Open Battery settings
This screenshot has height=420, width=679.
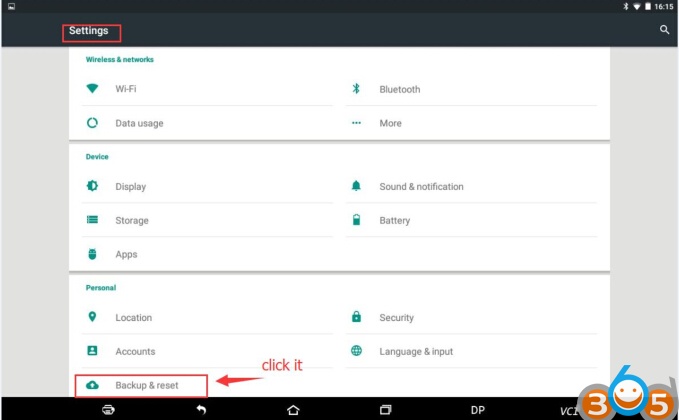pyautogui.click(x=471, y=220)
